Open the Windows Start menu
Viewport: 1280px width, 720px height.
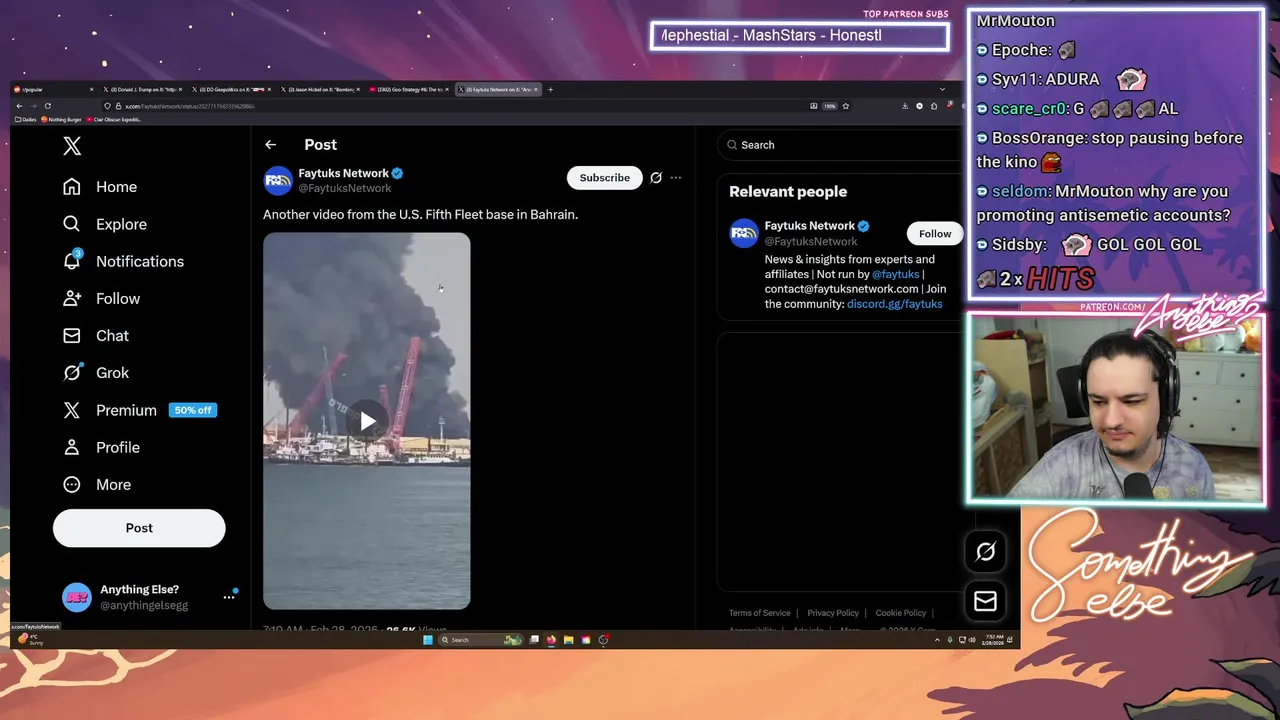coord(428,640)
